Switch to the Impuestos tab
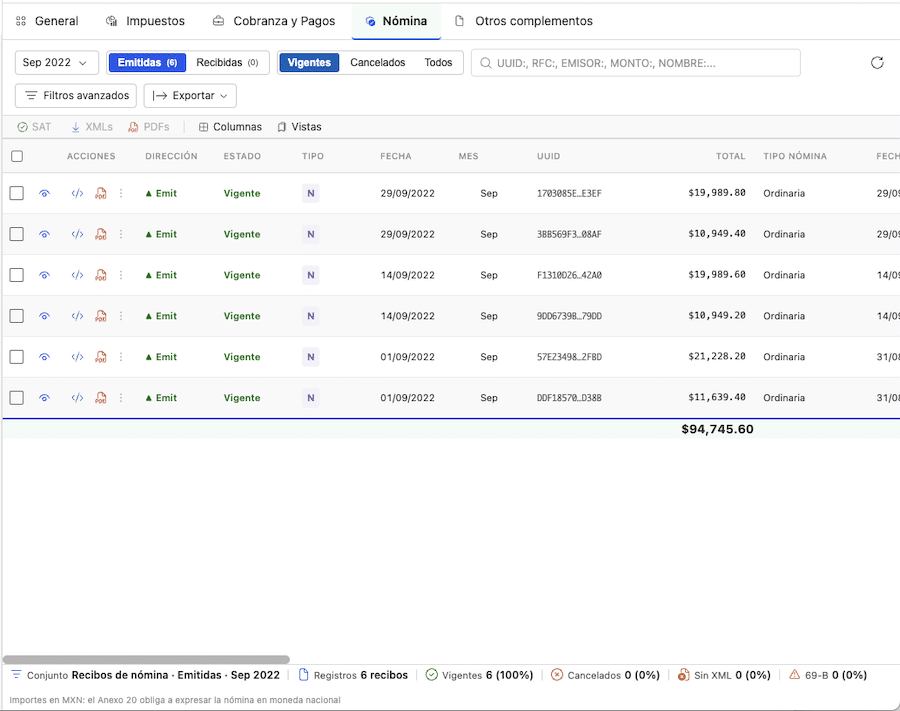Image resolution: width=900 pixels, height=711 pixels. point(146,21)
